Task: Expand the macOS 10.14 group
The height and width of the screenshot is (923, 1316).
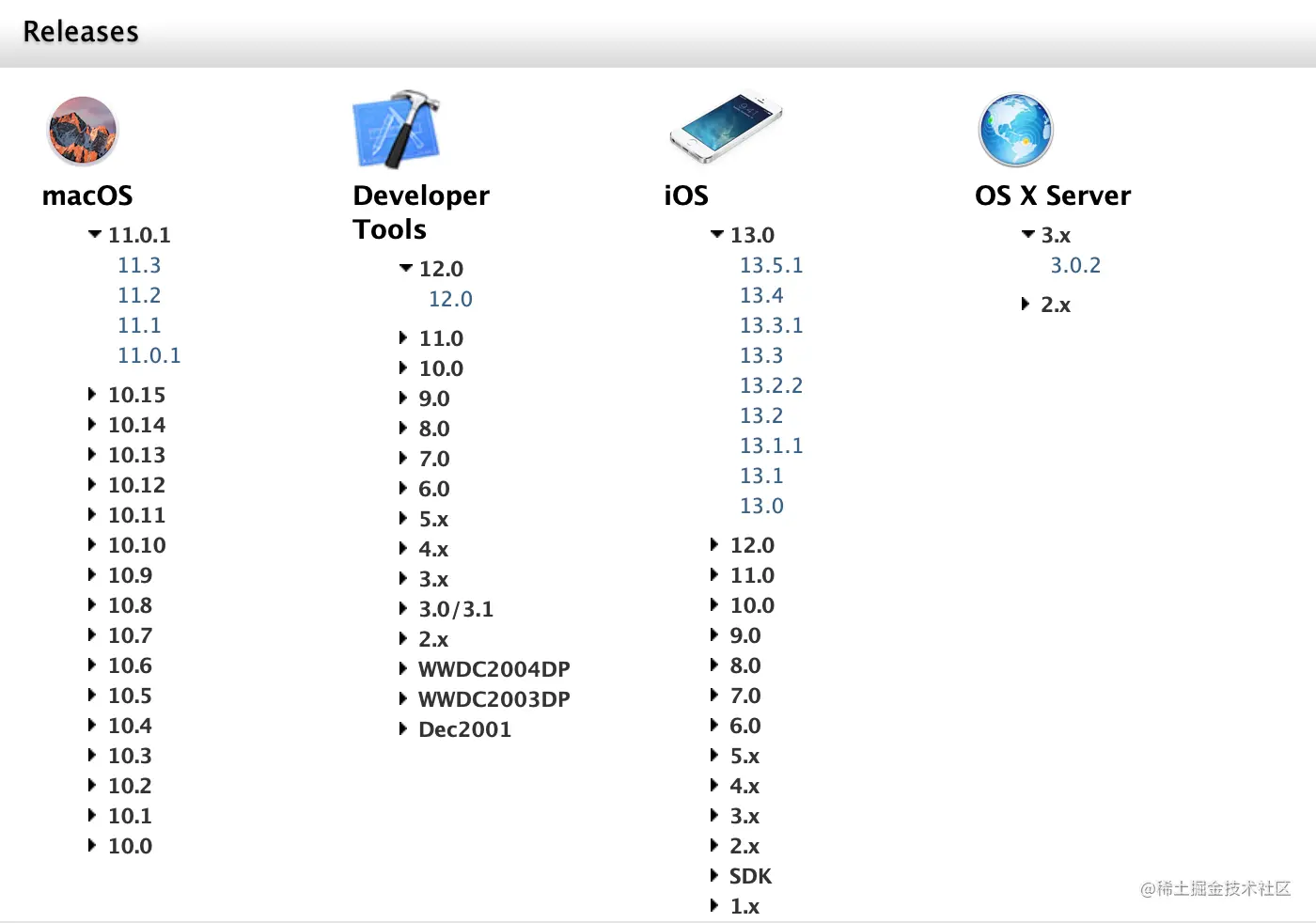Action: tap(92, 424)
